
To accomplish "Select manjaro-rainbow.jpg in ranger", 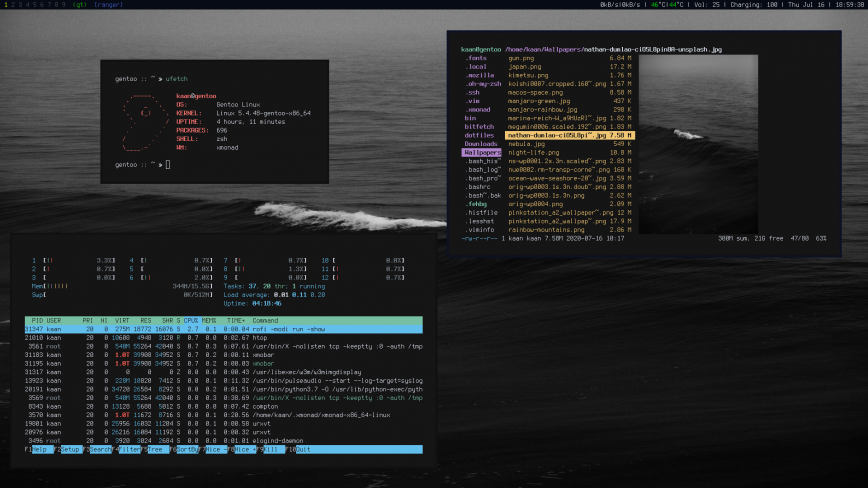I will 570,110.
